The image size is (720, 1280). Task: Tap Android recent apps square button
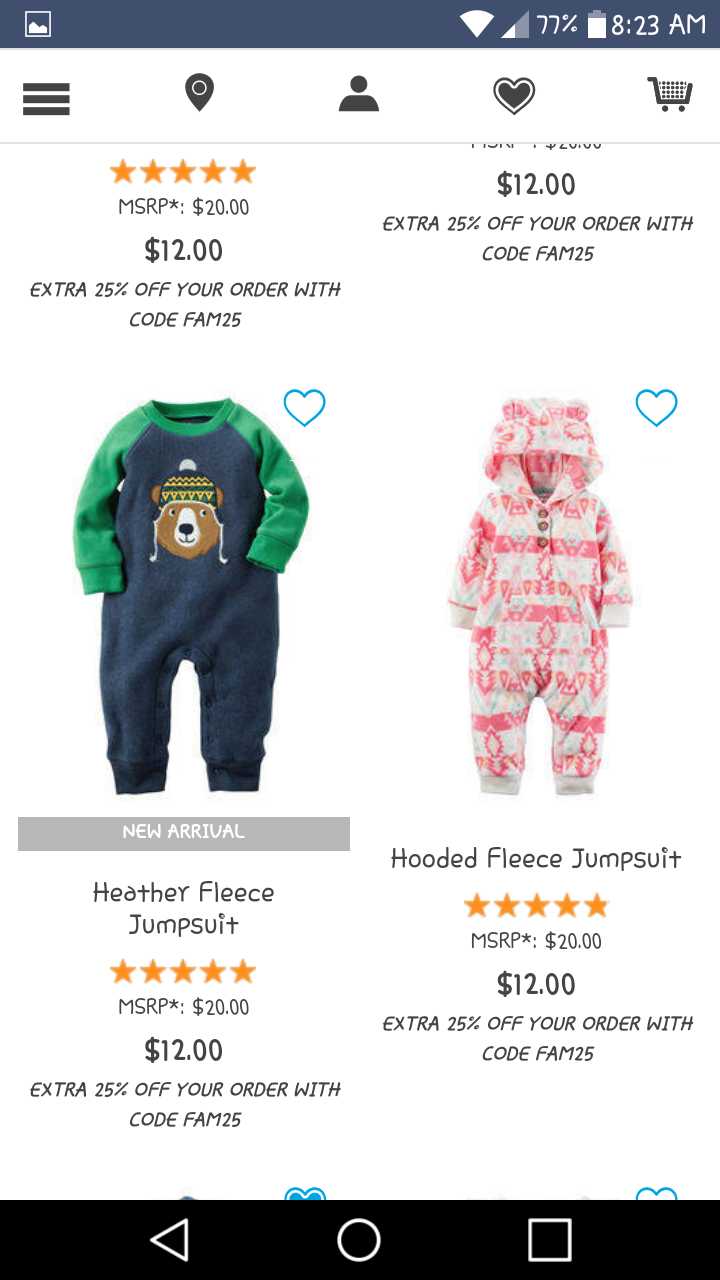(549, 1240)
